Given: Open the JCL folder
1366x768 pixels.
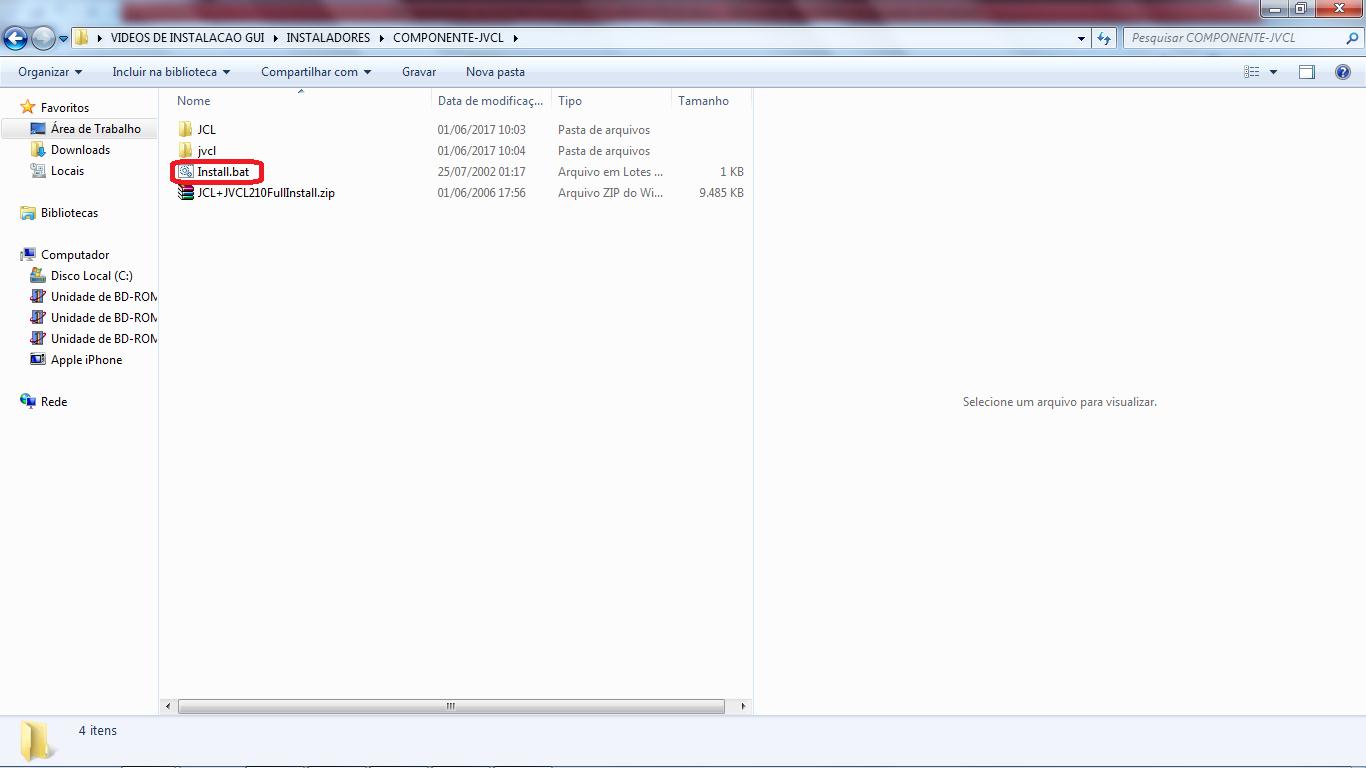Looking at the screenshot, I should click(206, 130).
